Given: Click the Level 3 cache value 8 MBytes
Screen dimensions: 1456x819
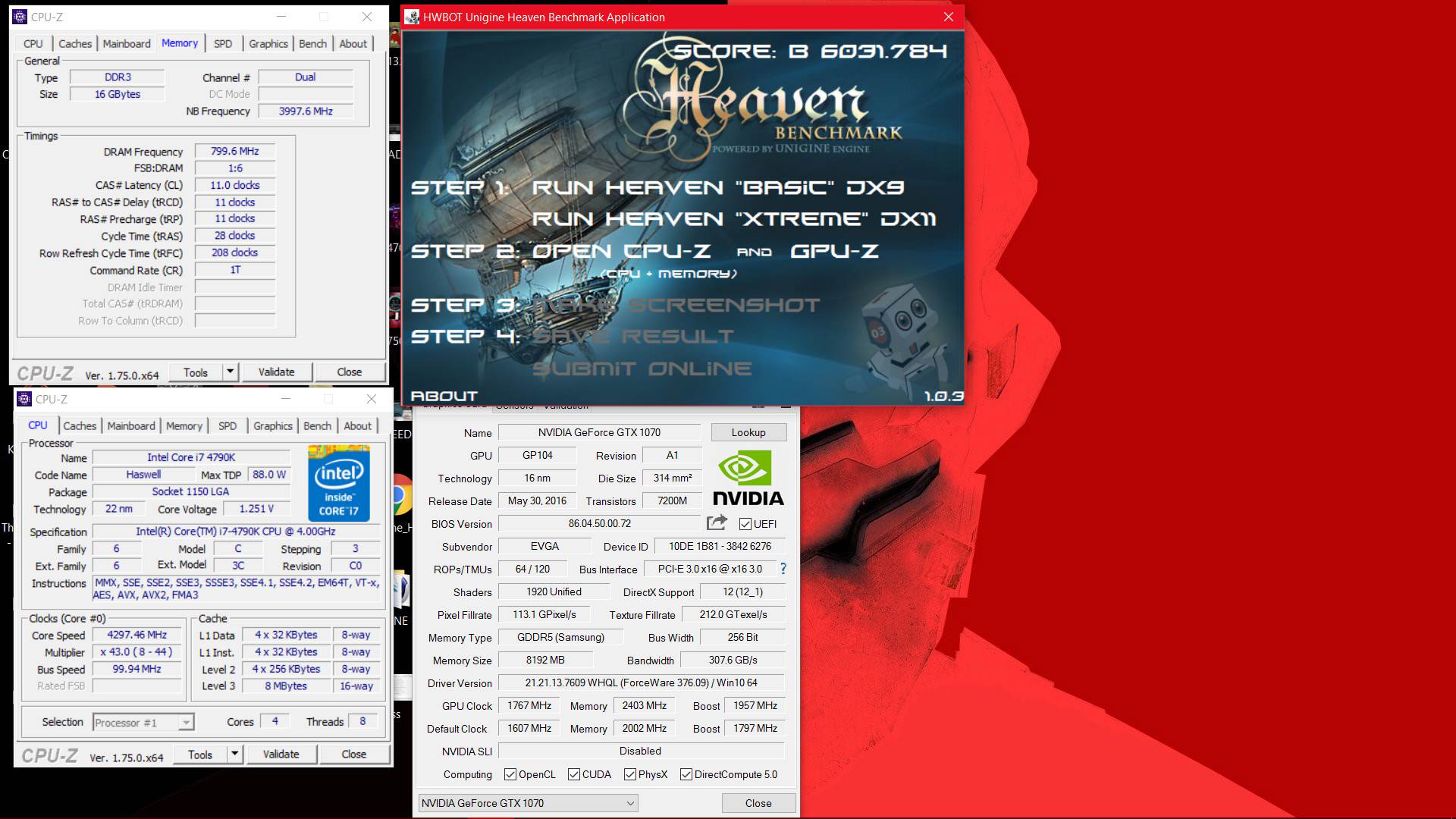Looking at the screenshot, I should click(x=286, y=686).
